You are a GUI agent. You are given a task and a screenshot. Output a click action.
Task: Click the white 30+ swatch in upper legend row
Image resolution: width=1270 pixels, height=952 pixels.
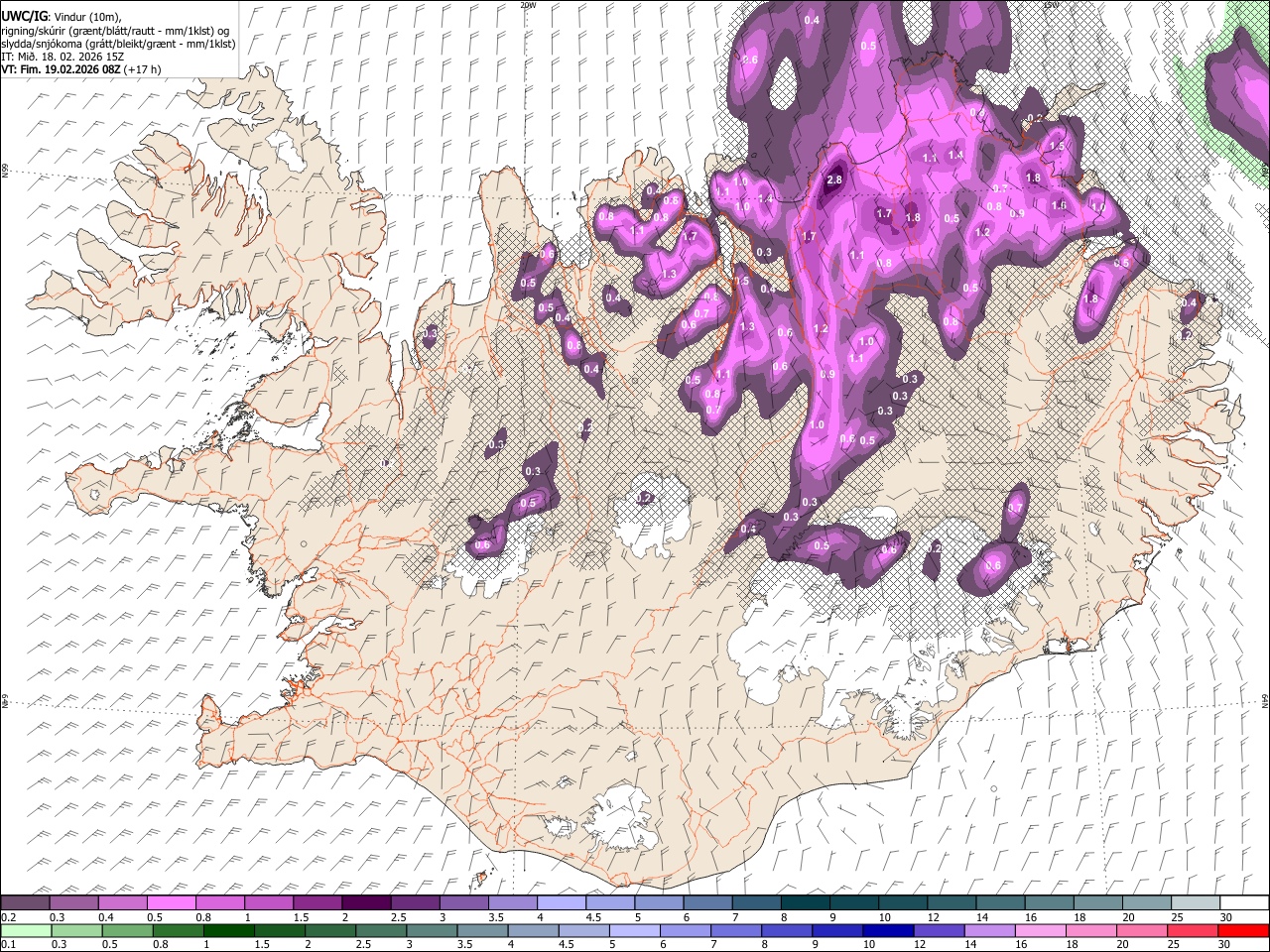[1244, 902]
